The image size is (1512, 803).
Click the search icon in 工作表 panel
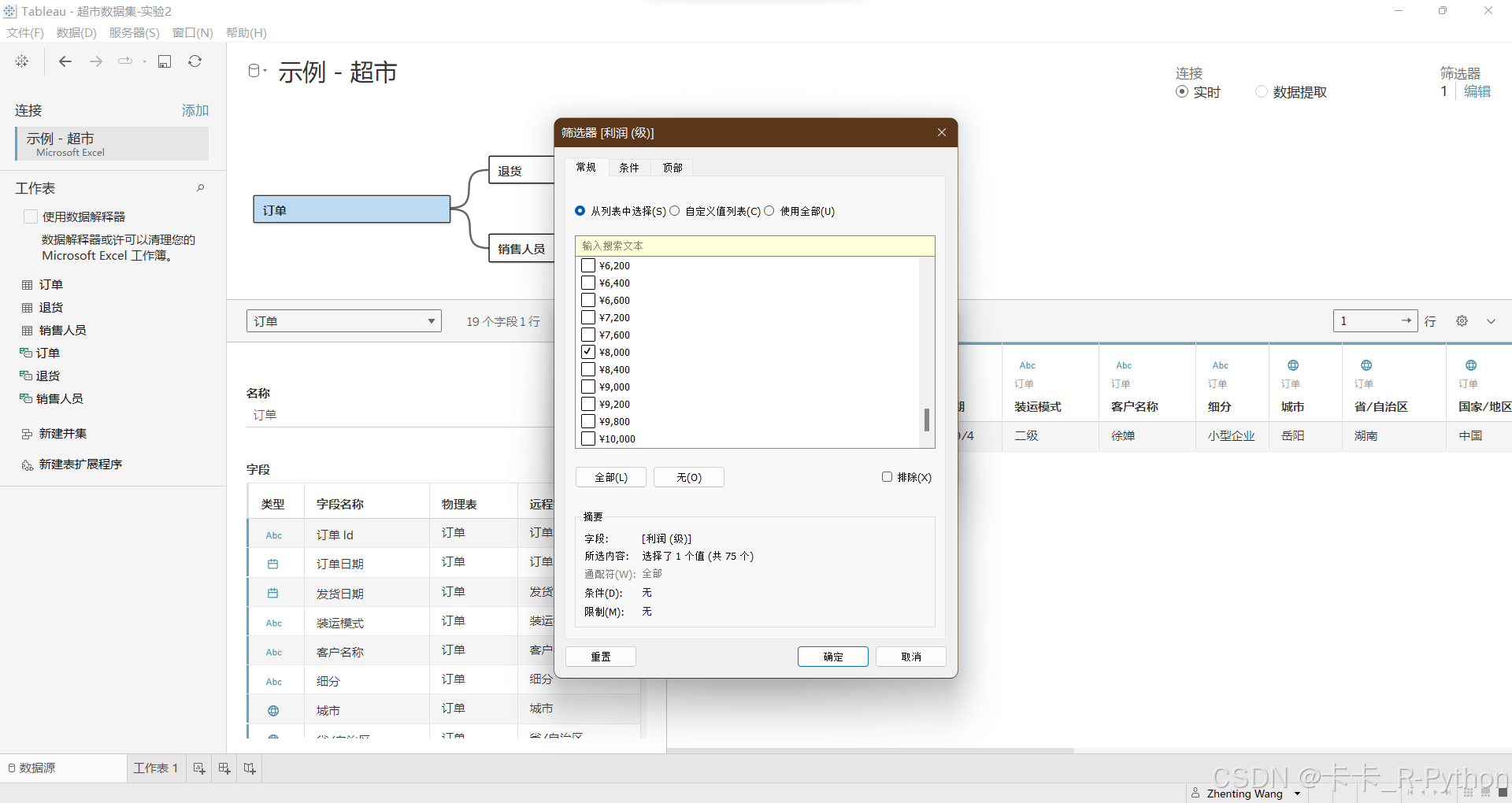(x=201, y=188)
